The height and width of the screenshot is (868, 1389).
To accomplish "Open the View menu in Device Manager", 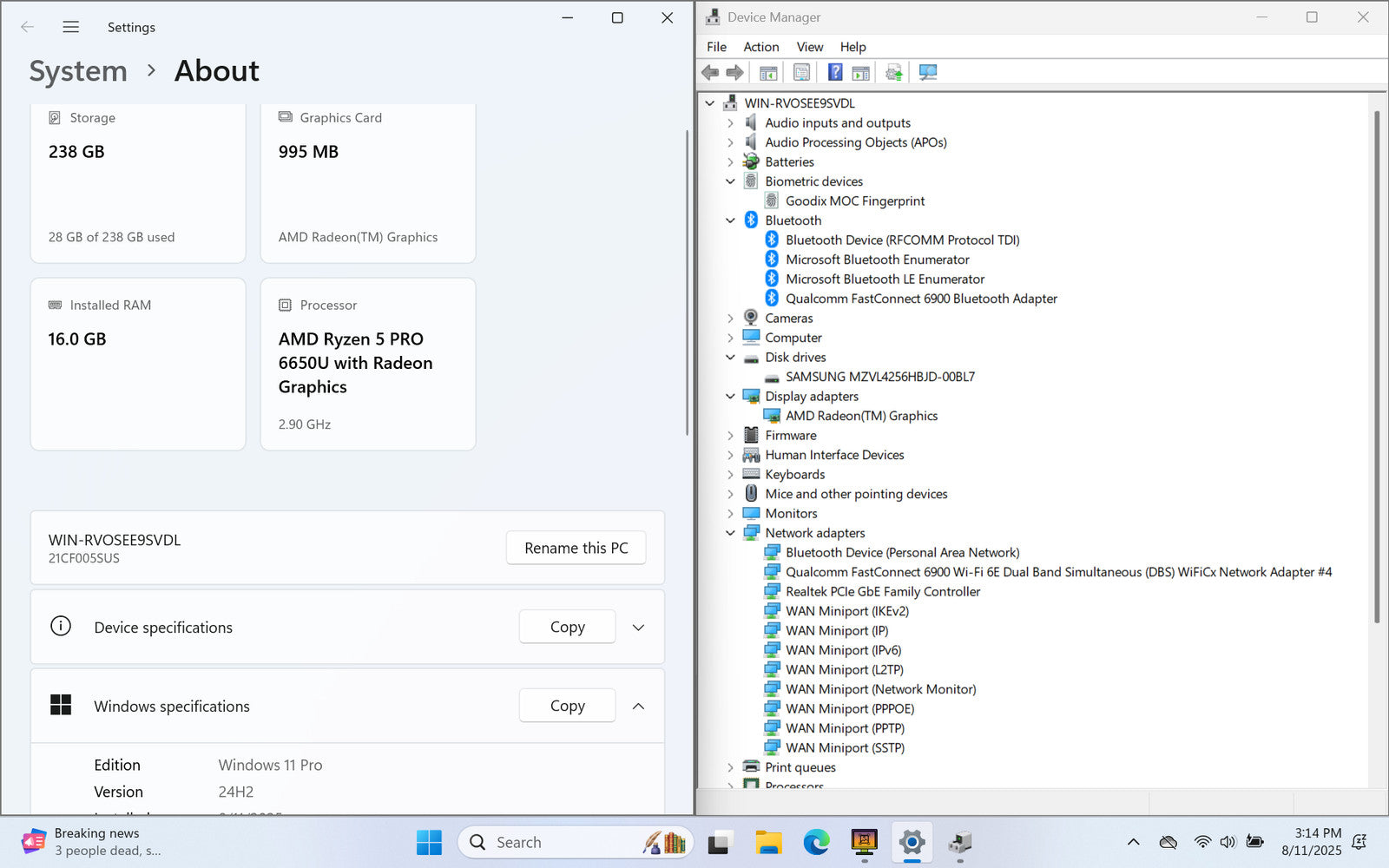I will tap(809, 47).
